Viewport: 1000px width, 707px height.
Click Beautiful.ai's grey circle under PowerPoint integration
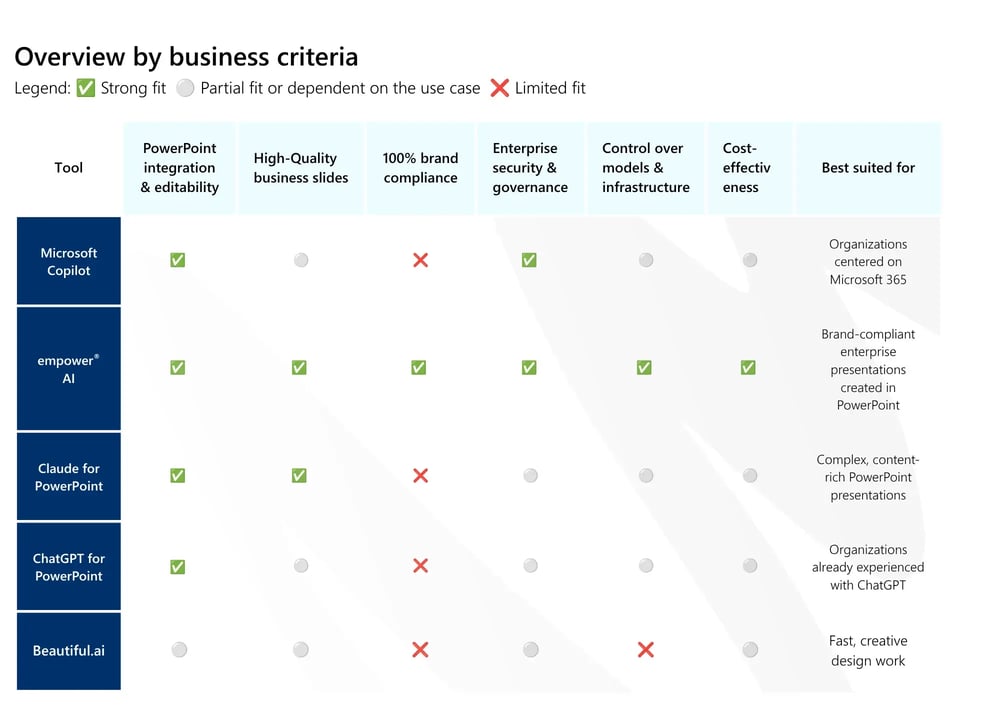(179, 650)
